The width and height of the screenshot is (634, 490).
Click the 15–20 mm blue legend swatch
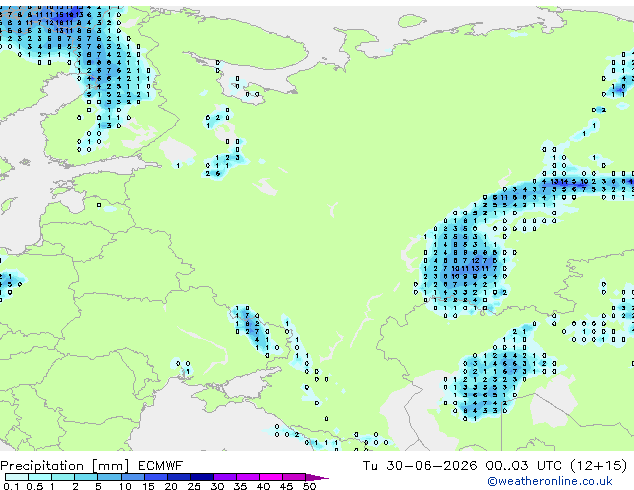pos(155,477)
